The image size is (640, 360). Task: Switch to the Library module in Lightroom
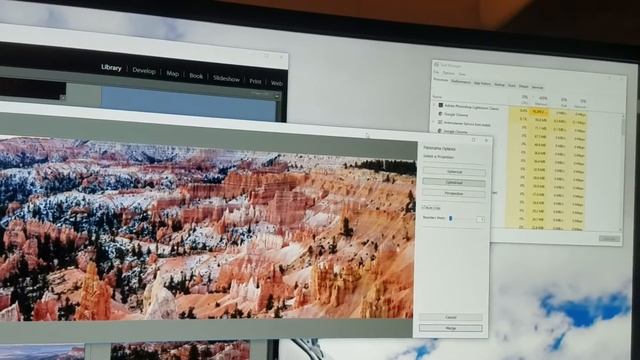111,68
